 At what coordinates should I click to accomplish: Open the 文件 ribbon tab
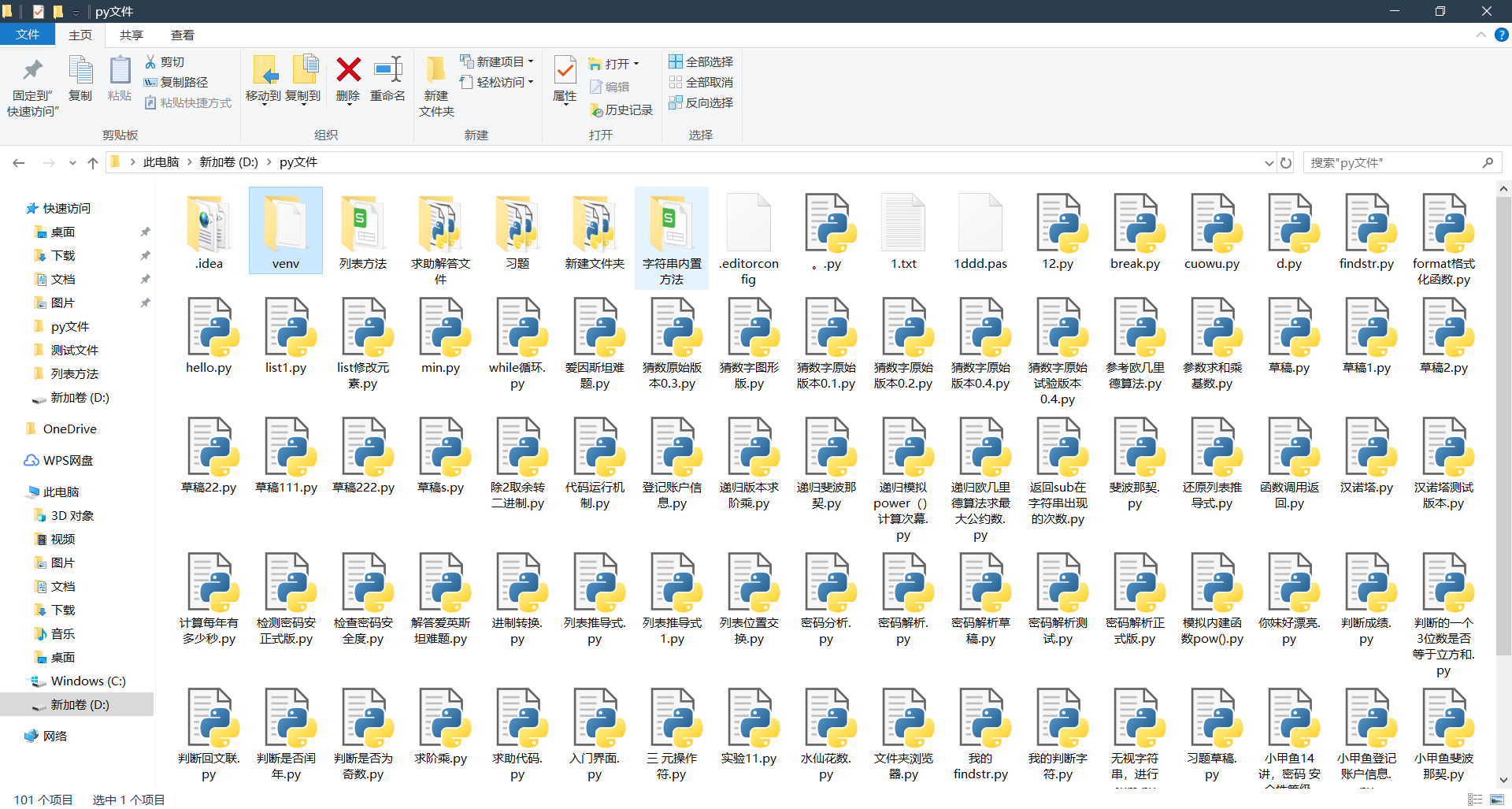(x=28, y=35)
